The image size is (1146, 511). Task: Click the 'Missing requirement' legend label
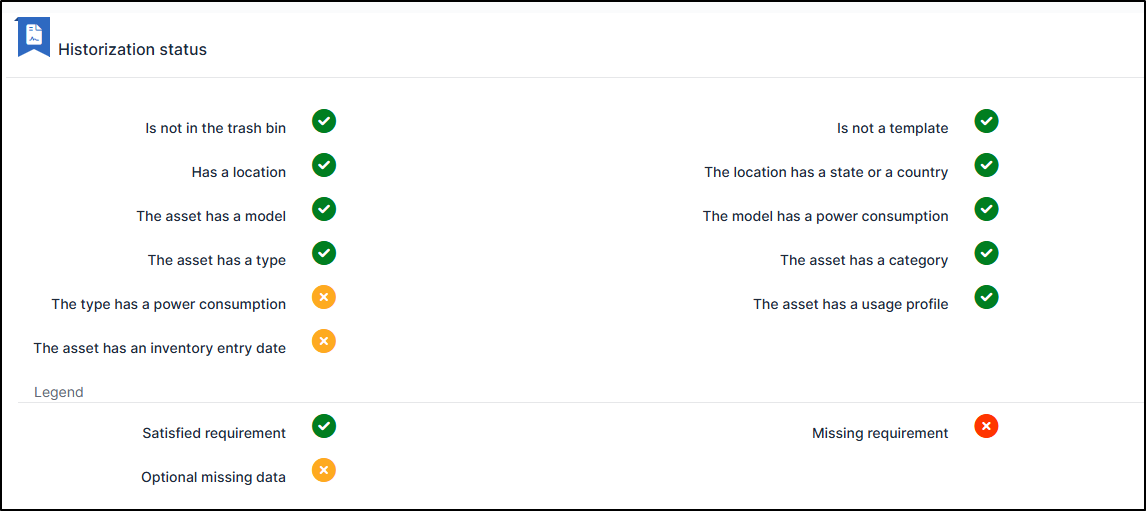click(880, 433)
